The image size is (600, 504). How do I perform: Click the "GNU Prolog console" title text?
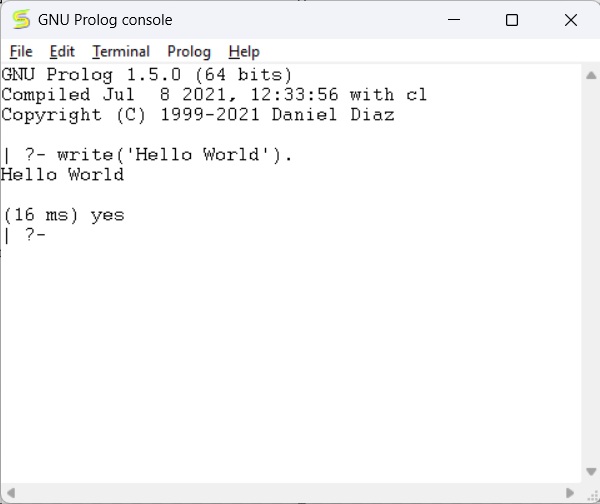pyautogui.click(x=105, y=20)
